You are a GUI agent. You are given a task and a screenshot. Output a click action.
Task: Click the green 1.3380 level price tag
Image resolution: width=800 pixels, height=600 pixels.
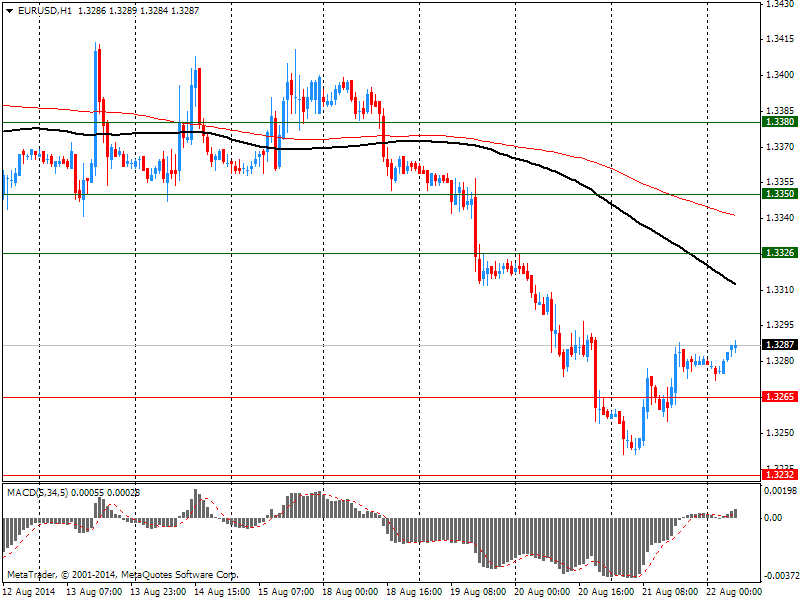coord(779,122)
